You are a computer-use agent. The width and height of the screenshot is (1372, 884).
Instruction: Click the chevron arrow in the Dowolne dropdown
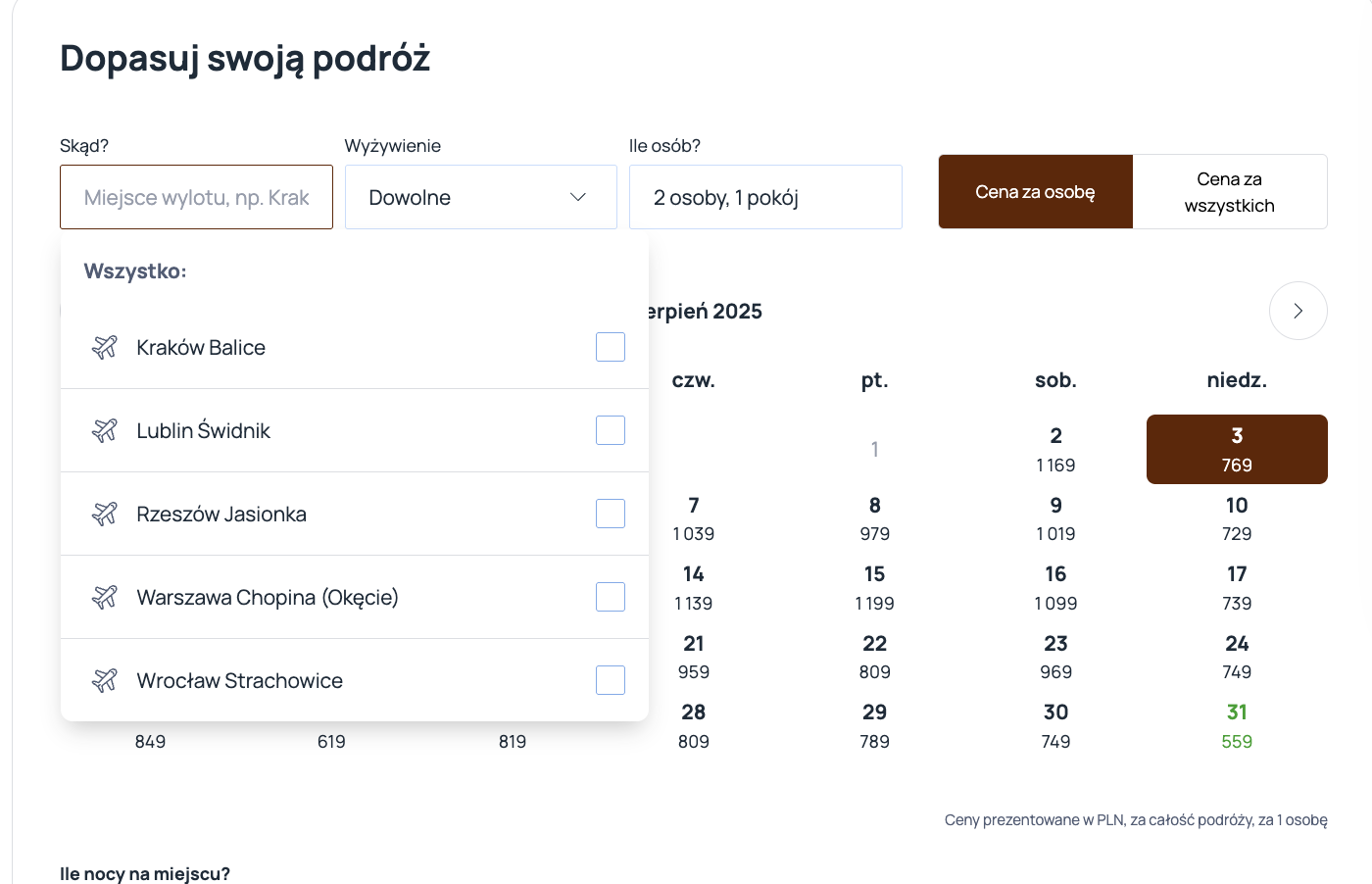576,196
